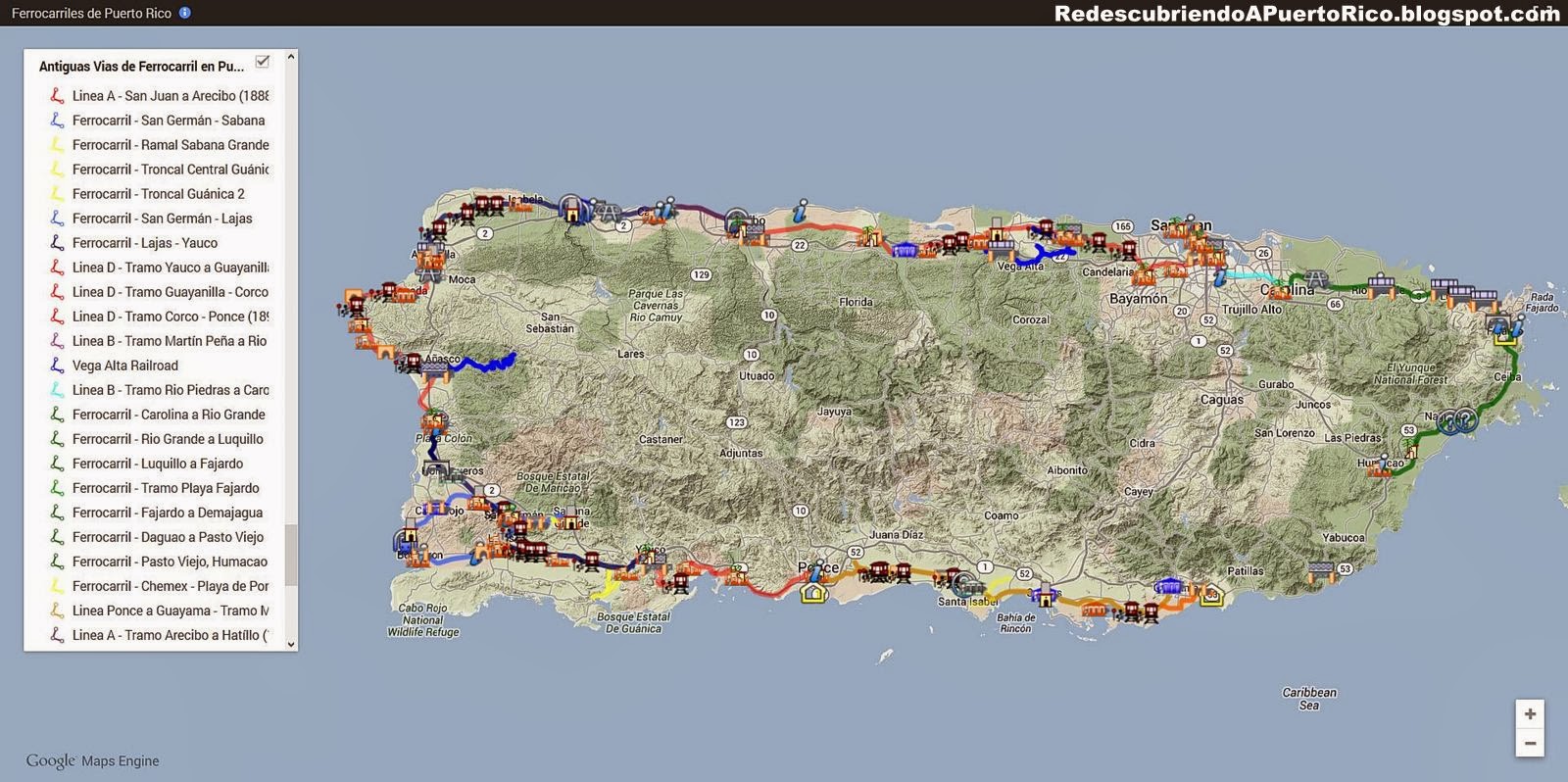Click the orange line icon for Linea Ponce a Guayama
Viewport: 1568px width, 782px height.
pyautogui.click(x=57, y=611)
